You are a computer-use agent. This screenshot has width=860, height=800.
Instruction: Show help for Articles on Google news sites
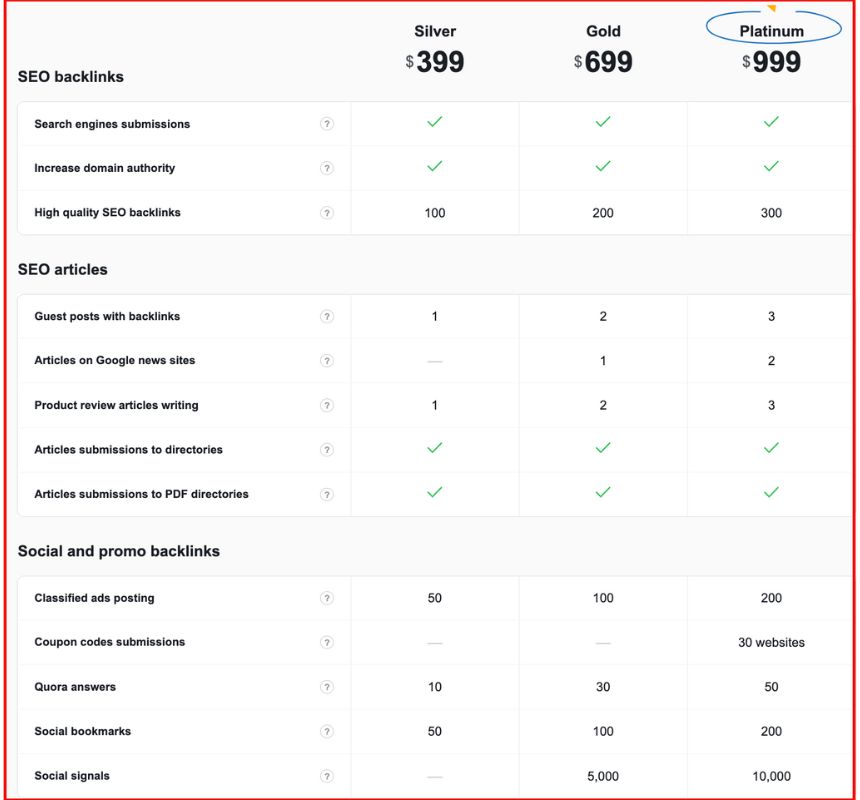pos(326,361)
